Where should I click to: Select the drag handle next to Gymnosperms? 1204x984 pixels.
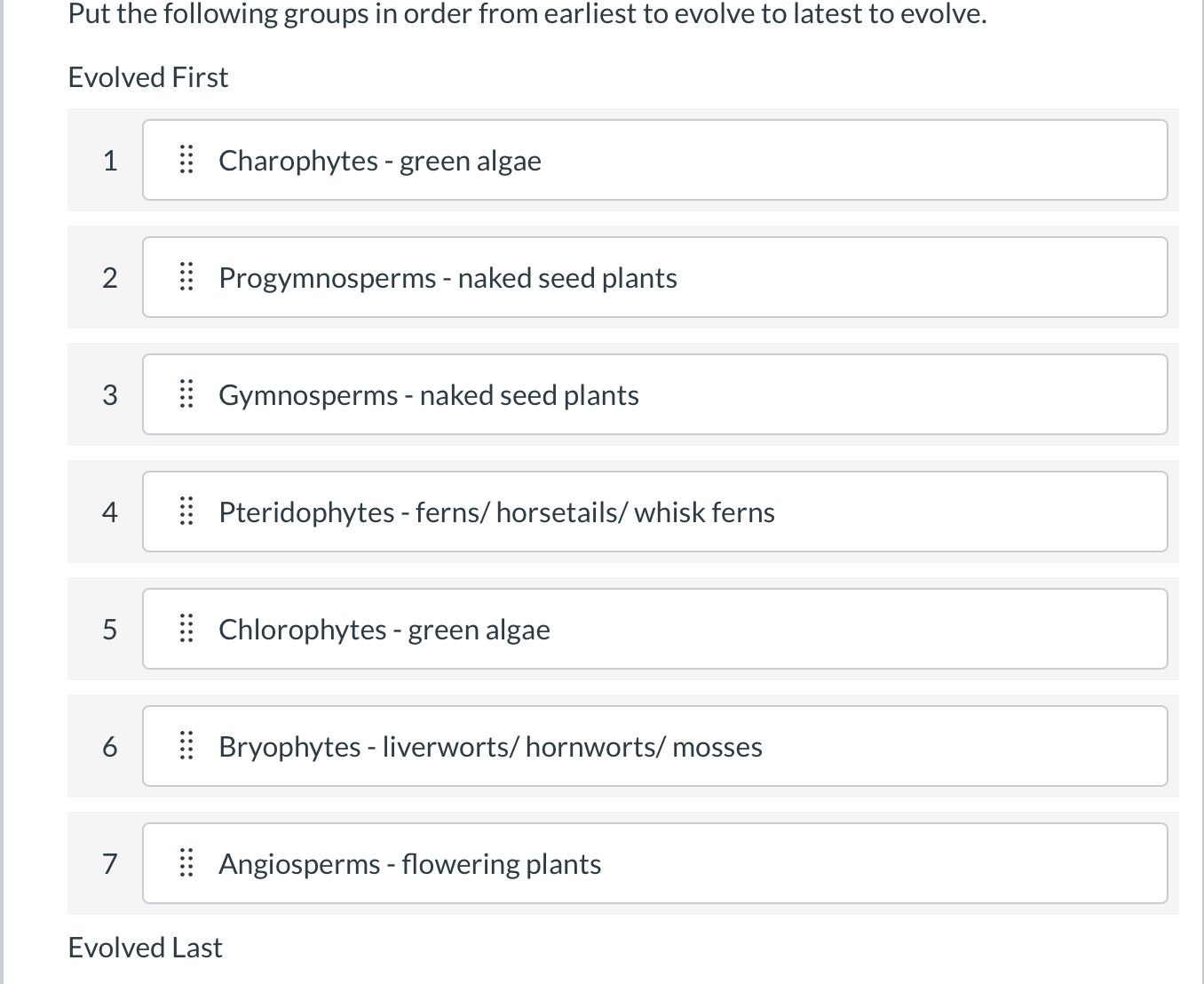click(x=186, y=394)
